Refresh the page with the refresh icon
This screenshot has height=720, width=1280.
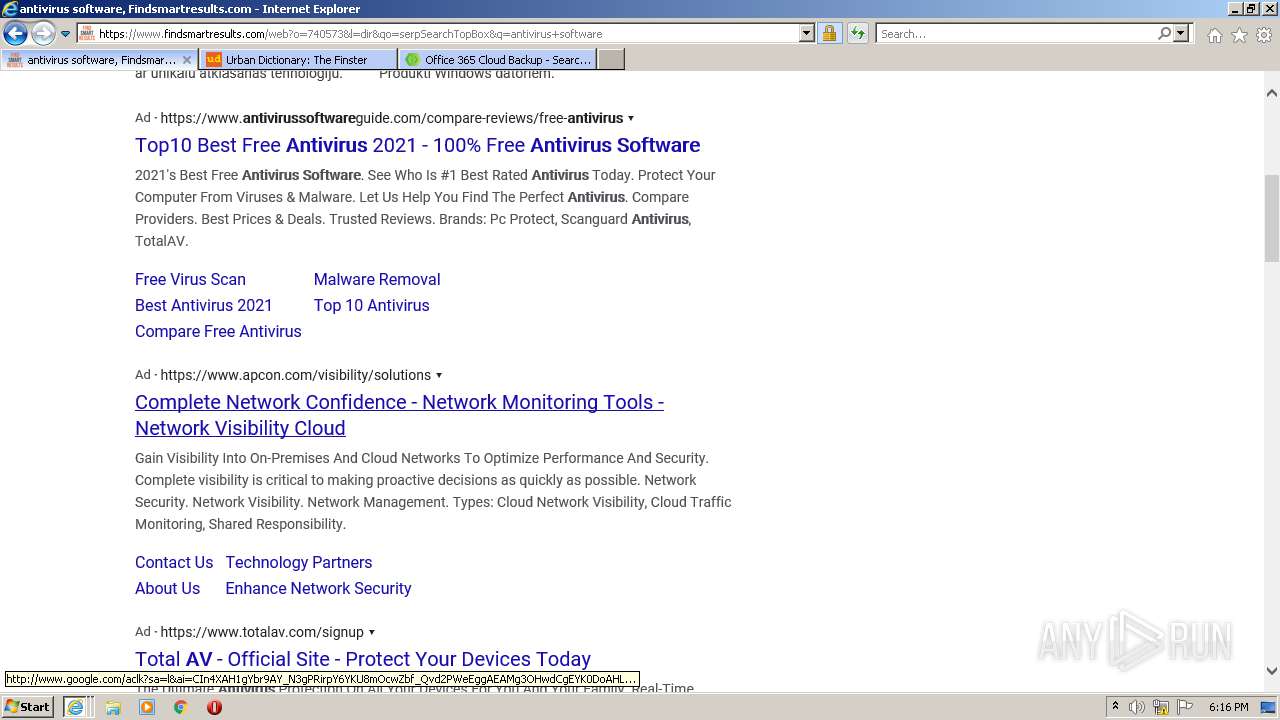click(x=858, y=33)
